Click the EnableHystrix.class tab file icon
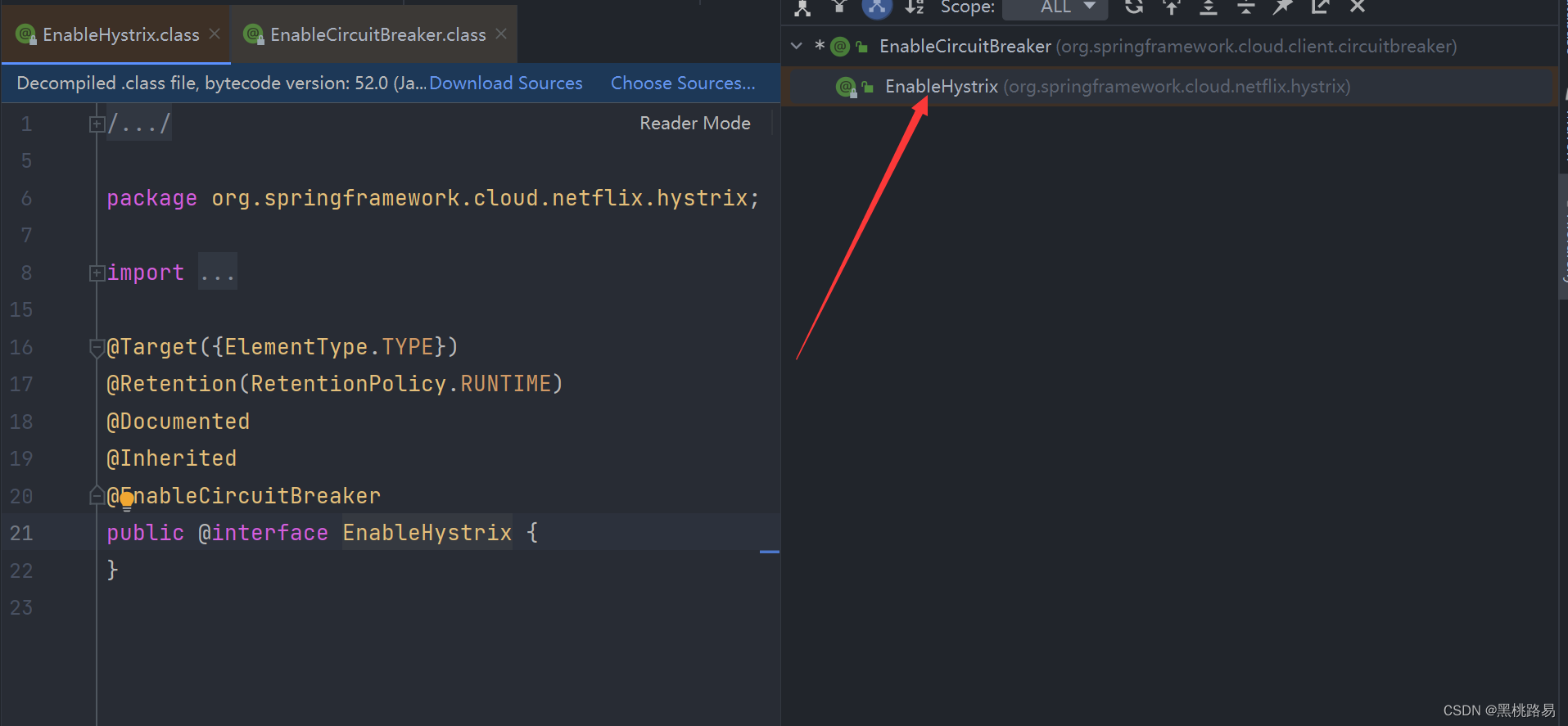Image resolution: width=1568 pixels, height=726 pixels. point(26,34)
